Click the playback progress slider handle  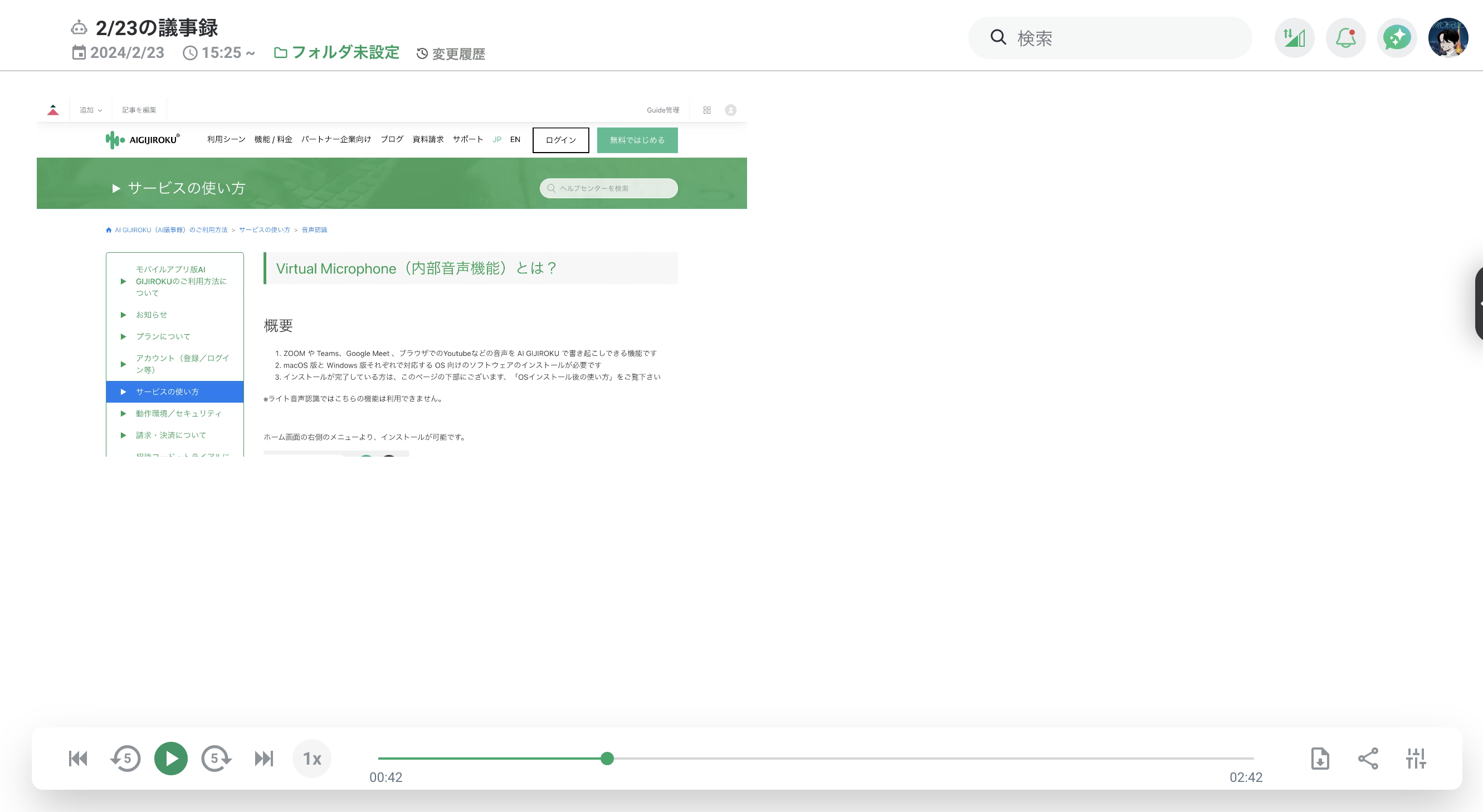607,759
